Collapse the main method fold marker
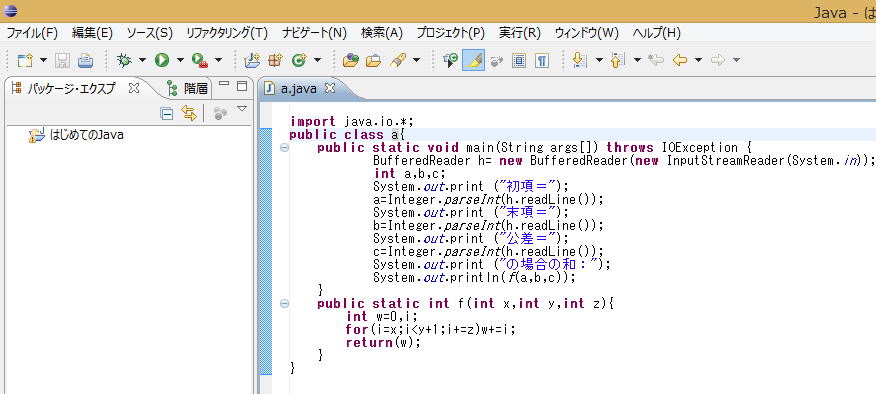Viewport: 876px width, 394px height. 284,148
